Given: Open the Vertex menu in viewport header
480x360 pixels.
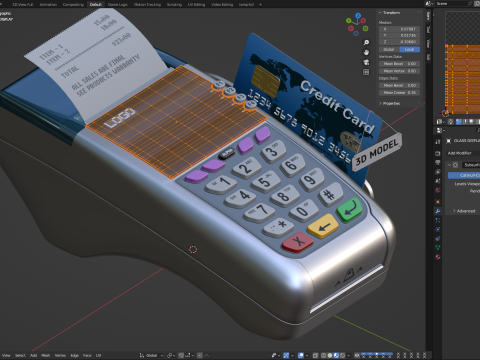Looking at the screenshot, I should click(x=60, y=355).
